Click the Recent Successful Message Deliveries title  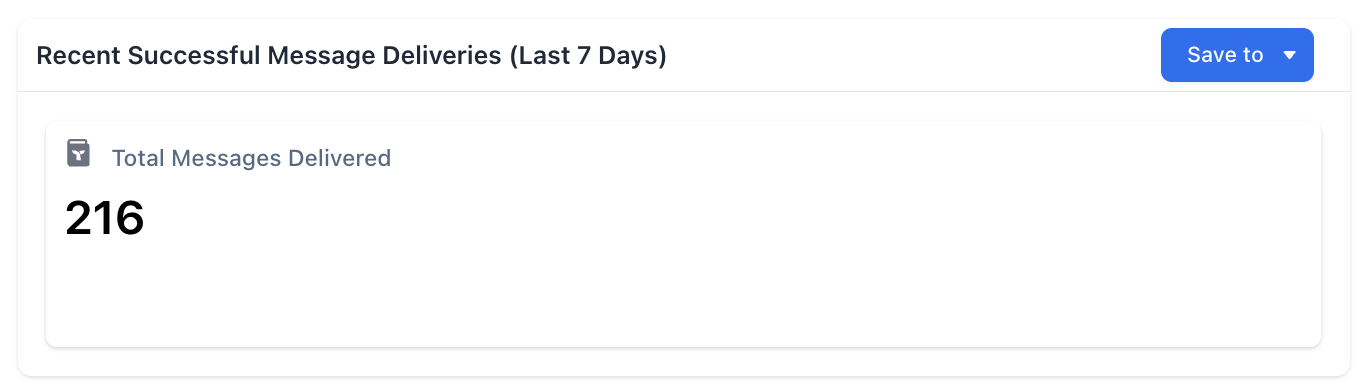pyautogui.click(x=351, y=55)
